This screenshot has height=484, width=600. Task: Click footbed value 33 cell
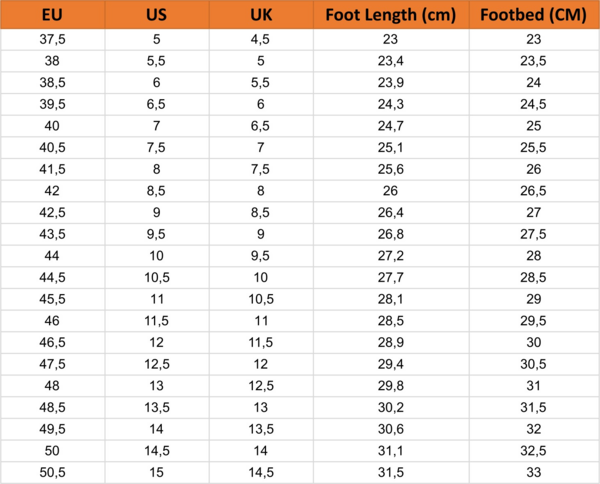pyautogui.click(x=533, y=472)
